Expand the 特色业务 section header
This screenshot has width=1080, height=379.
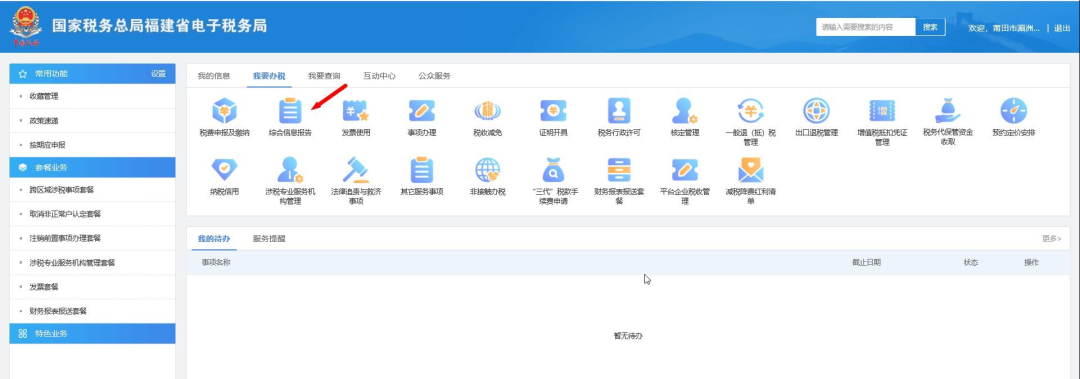click(x=92, y=334)
